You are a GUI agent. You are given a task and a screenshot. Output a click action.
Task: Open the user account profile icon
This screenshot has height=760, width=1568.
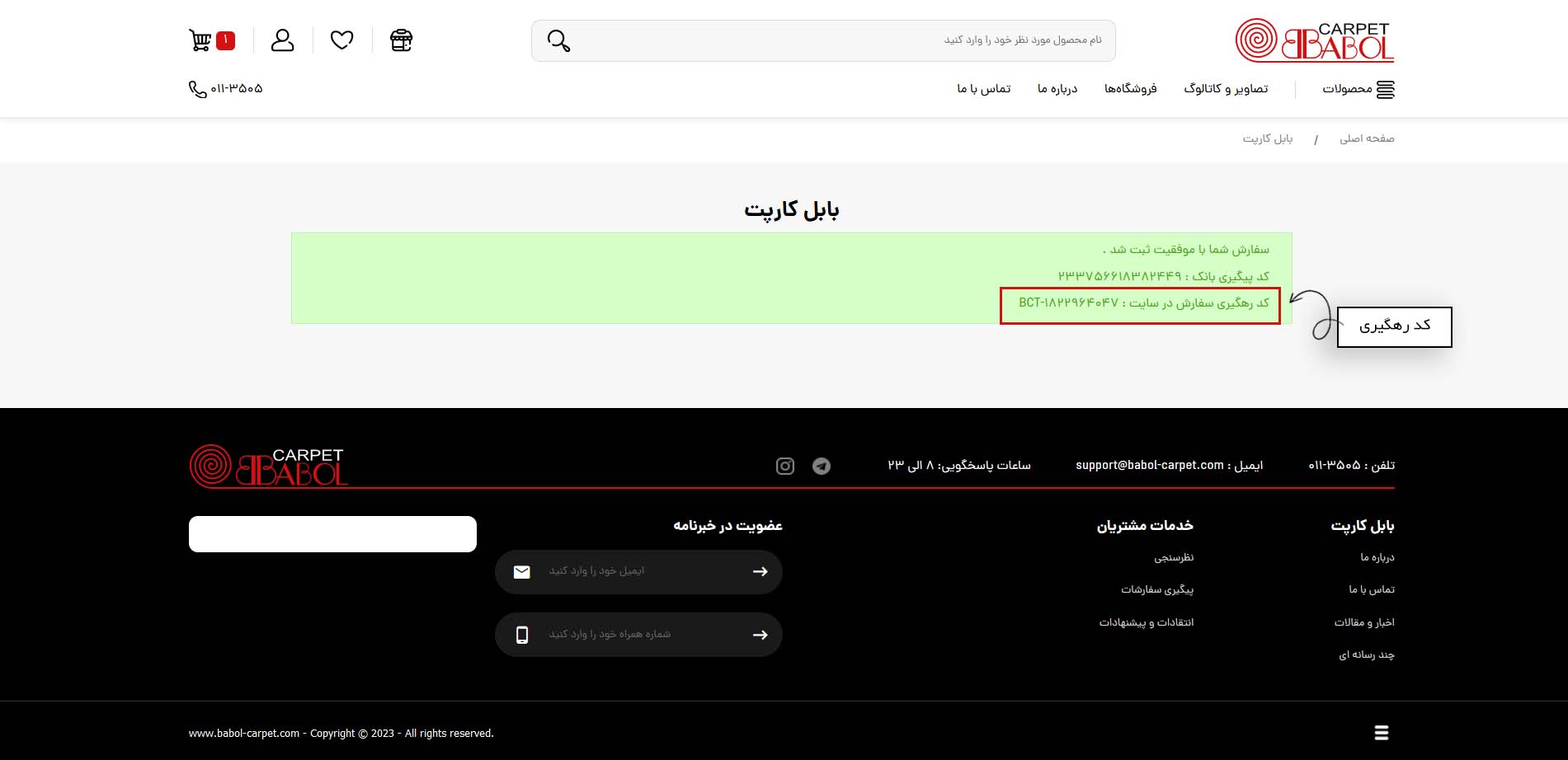[x=283, y=40]
